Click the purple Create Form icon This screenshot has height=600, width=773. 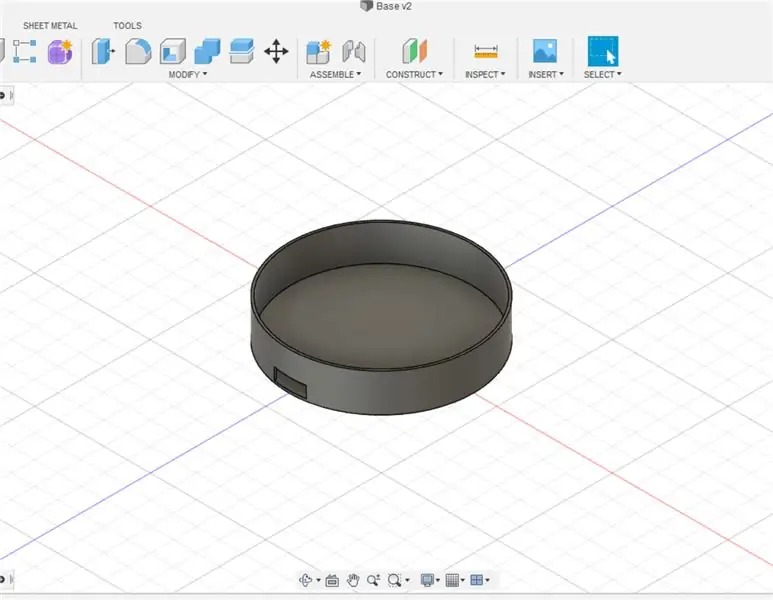click(60, 52)
